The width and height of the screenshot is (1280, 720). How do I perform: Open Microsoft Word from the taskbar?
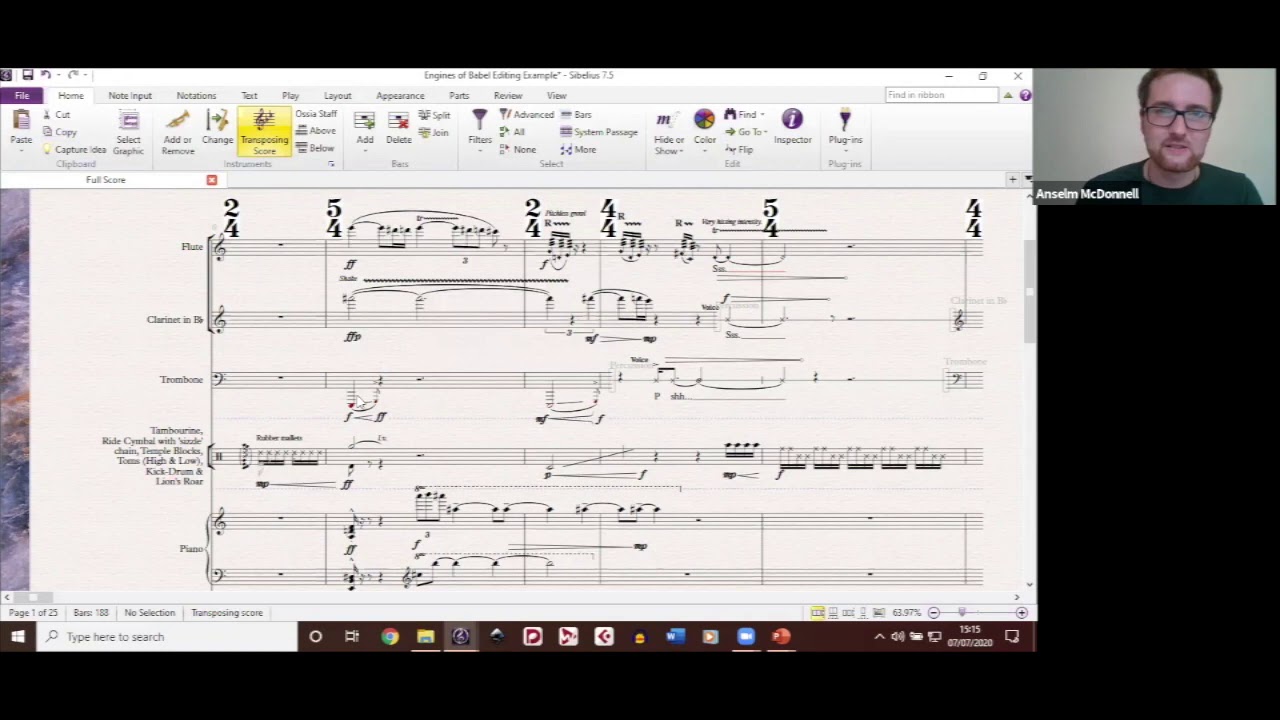675,636
